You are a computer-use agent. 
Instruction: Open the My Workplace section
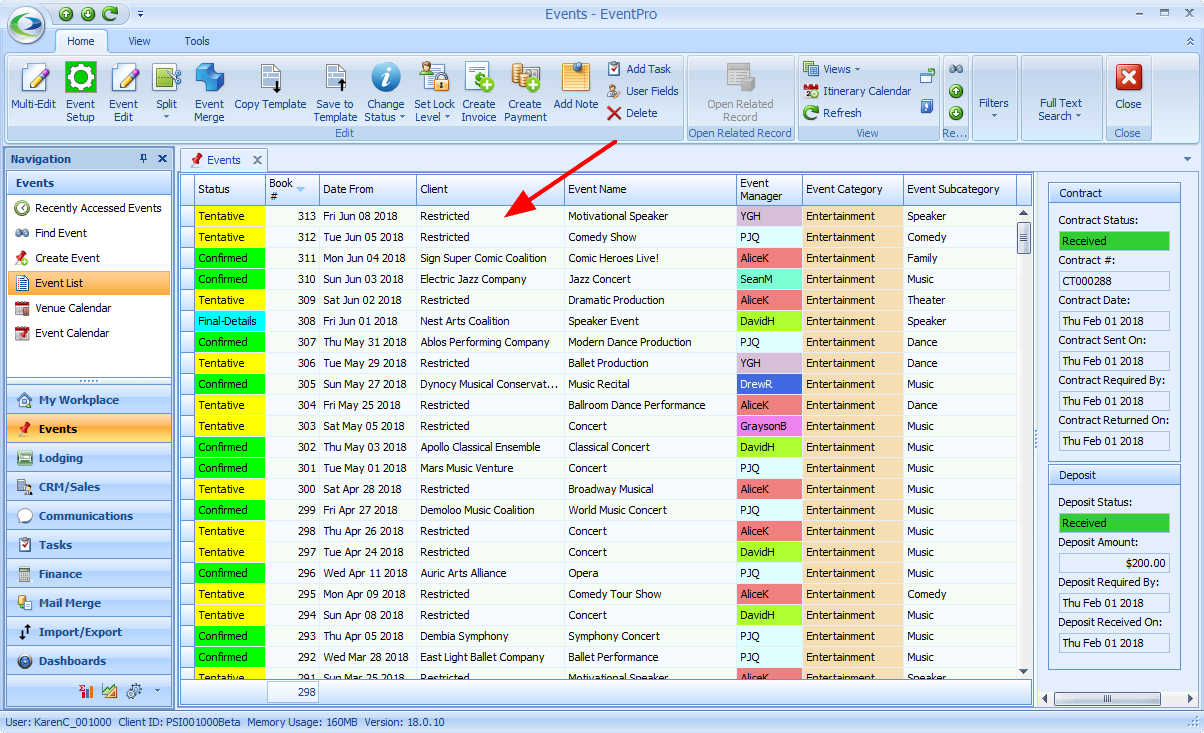point(89,400)
